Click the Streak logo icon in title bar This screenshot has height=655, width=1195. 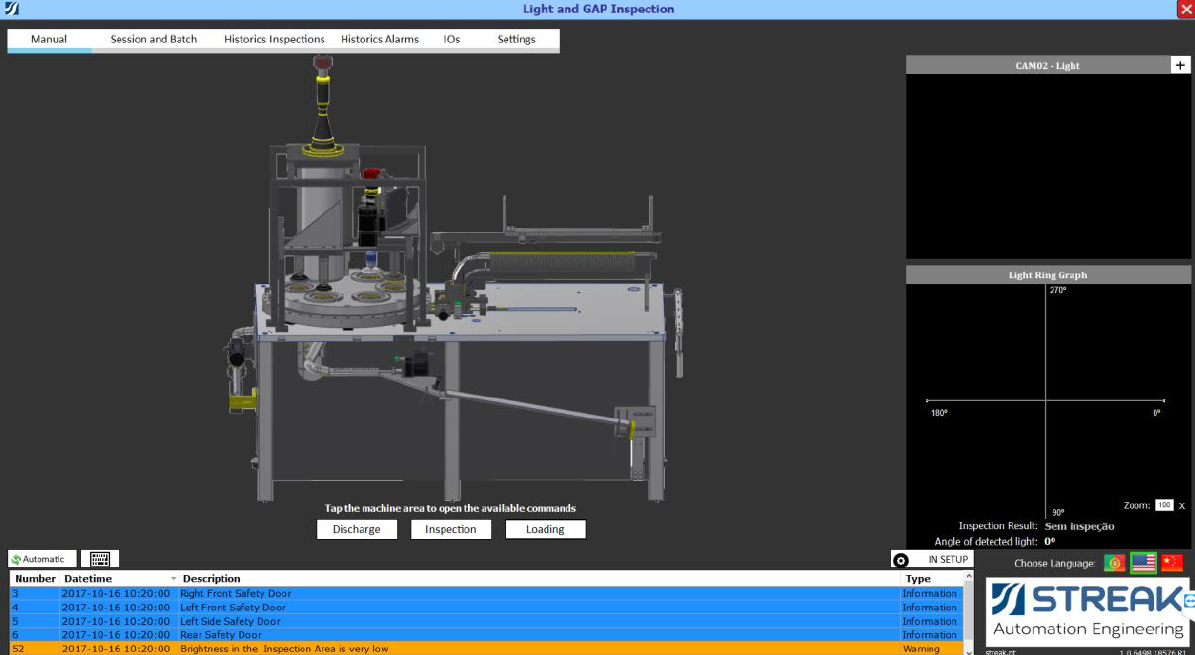(12, 9)
